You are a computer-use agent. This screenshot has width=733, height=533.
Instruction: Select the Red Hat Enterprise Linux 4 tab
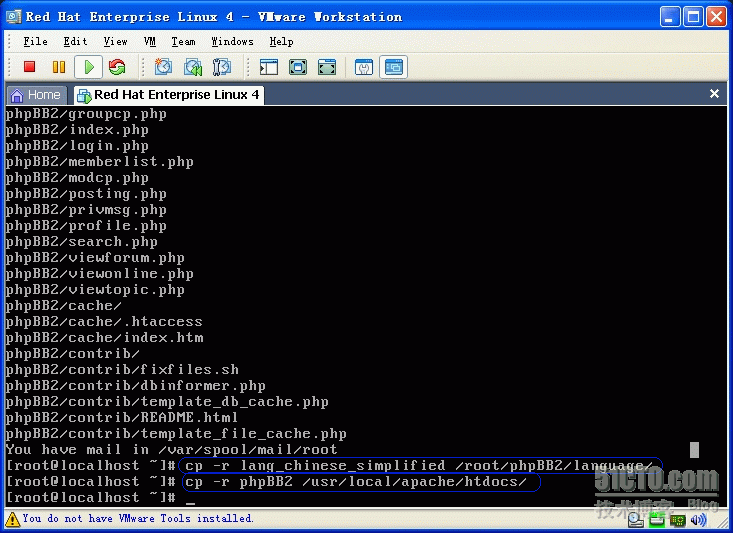tap(168, 95)
